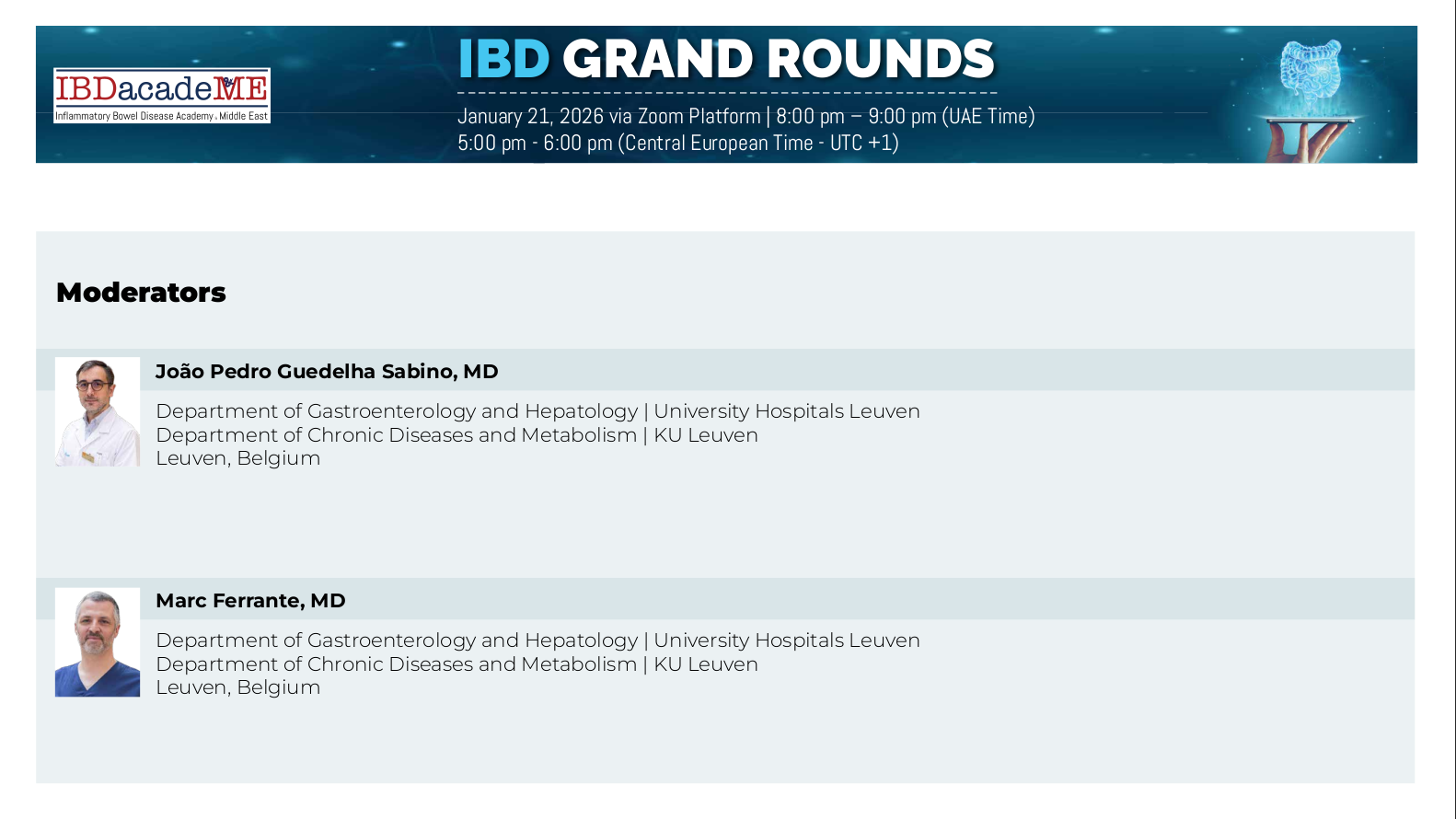Screen dimensions: 1456x819
Task: Click 'Leuven, Belgium' under Ferrante's affiliations
Action: coord(237,687)
